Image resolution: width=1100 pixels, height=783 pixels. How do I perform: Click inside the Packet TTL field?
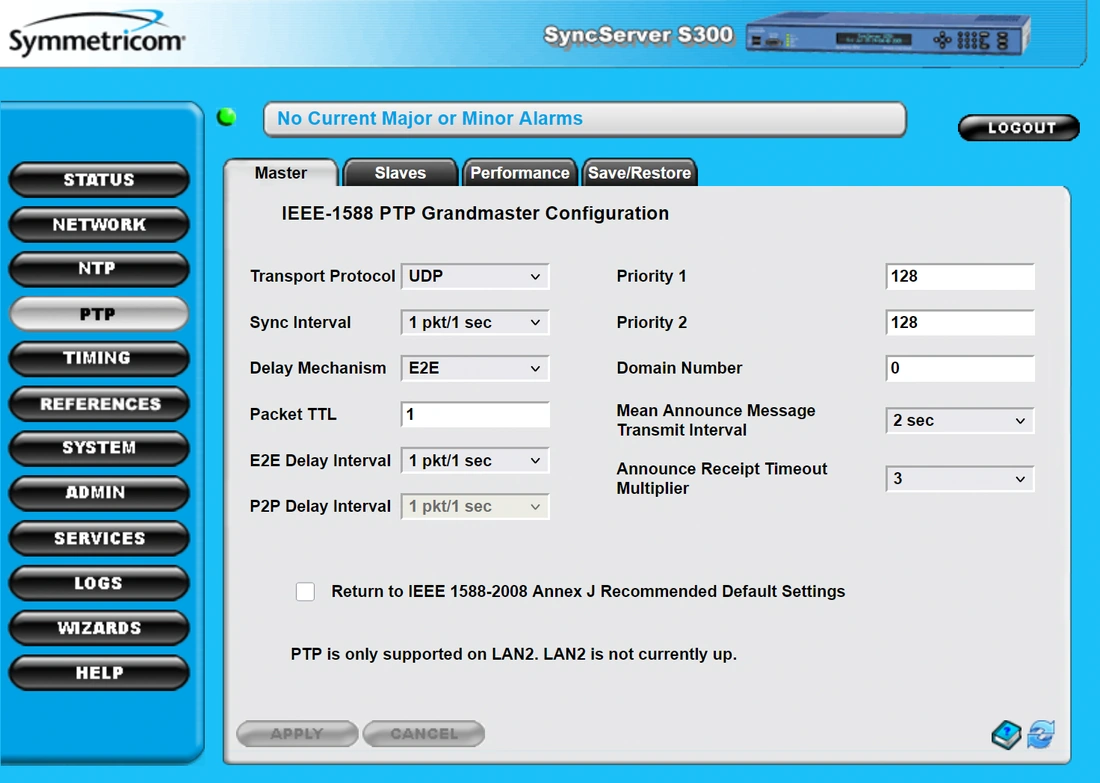475,414
